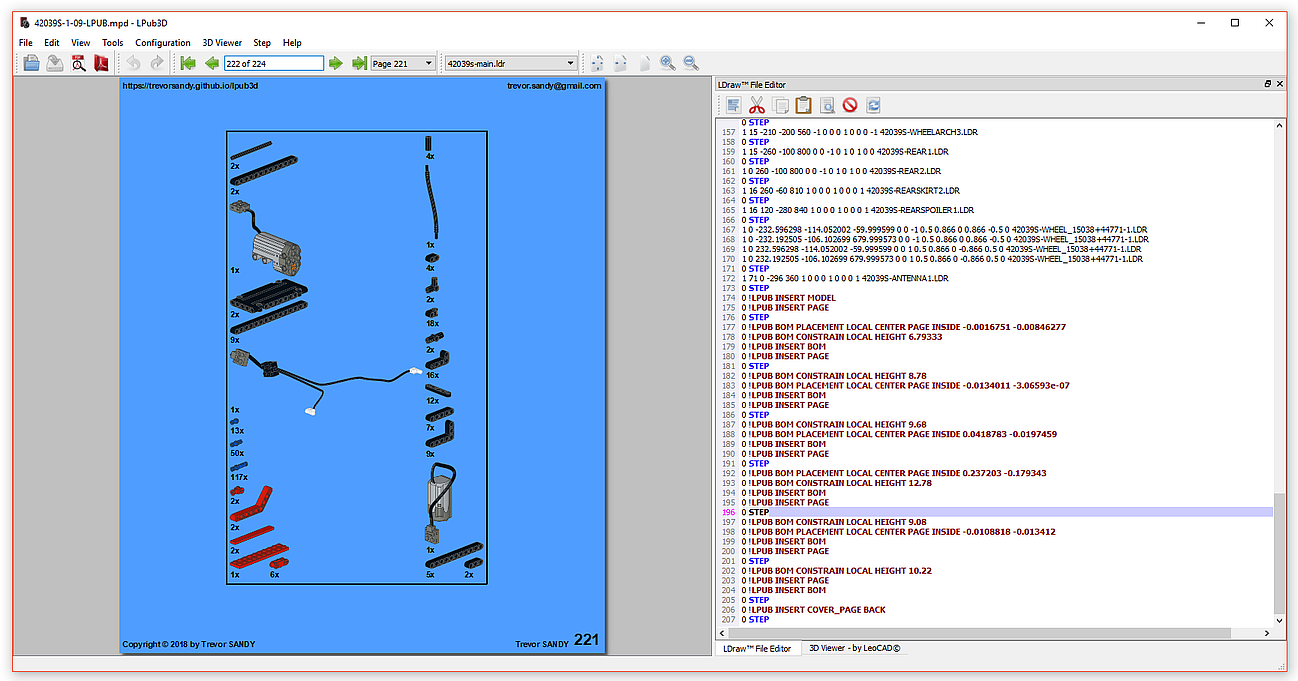Viewport: 1298px width, 681px height.
Task: Click the Redo arrow icon
Action: (157, 63)
